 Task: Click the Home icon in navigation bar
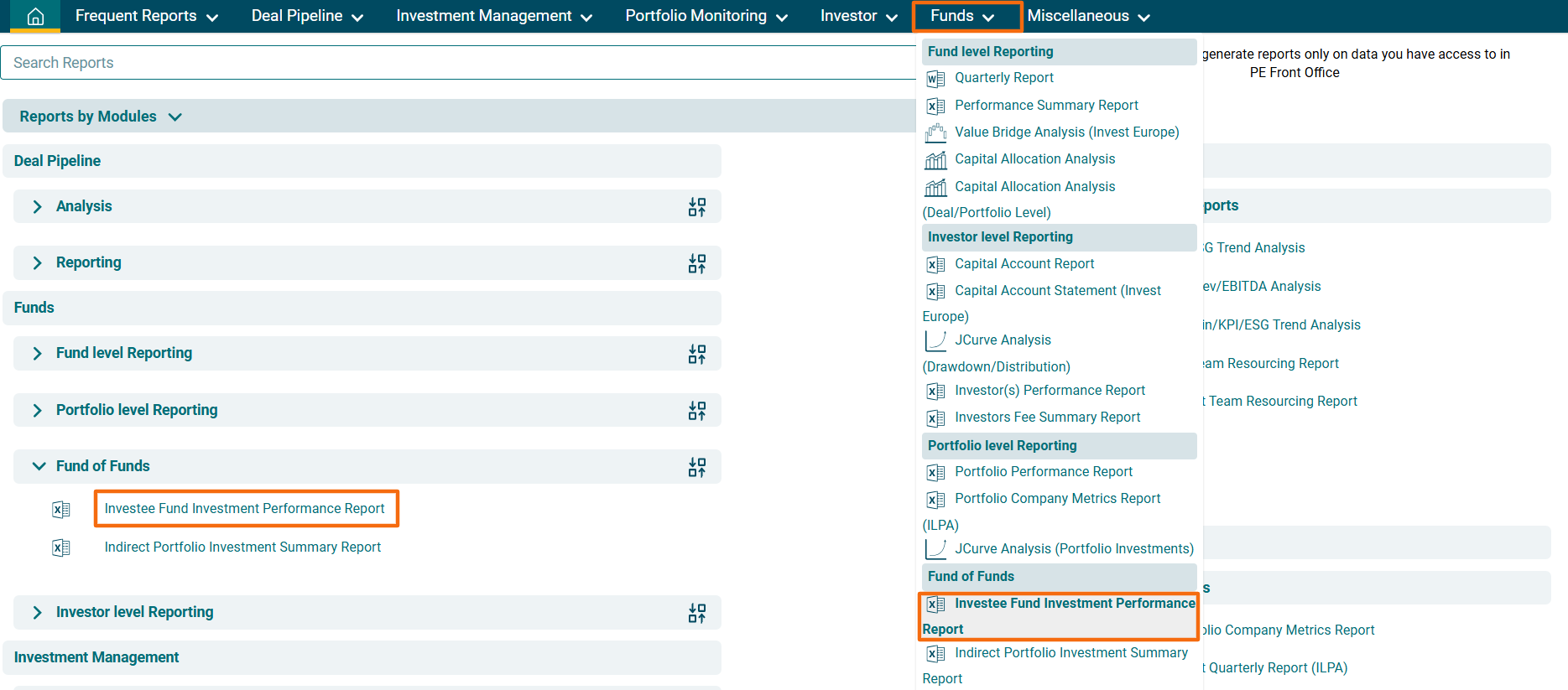[35, 17]
